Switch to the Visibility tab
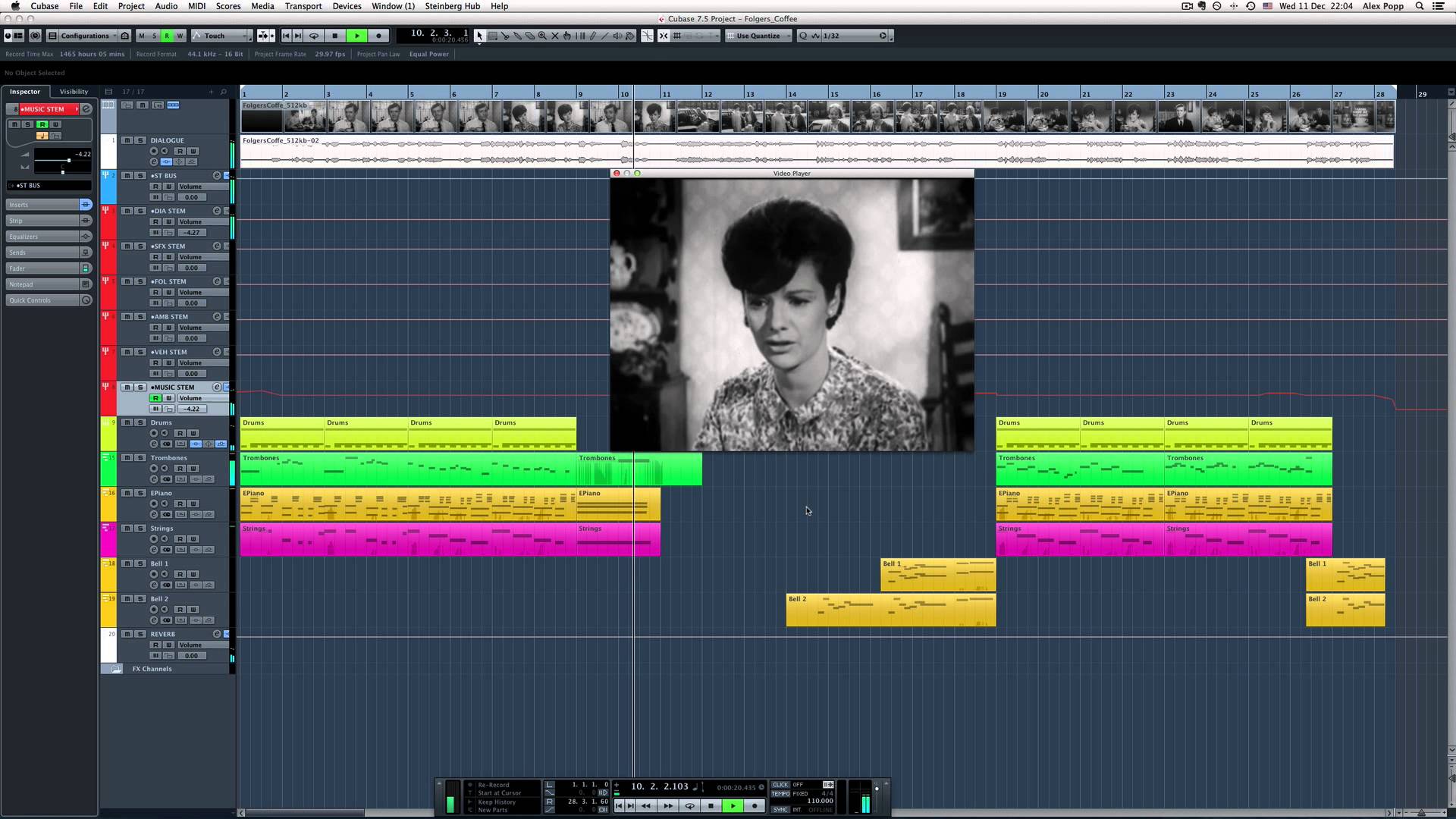 pos(74,92)
